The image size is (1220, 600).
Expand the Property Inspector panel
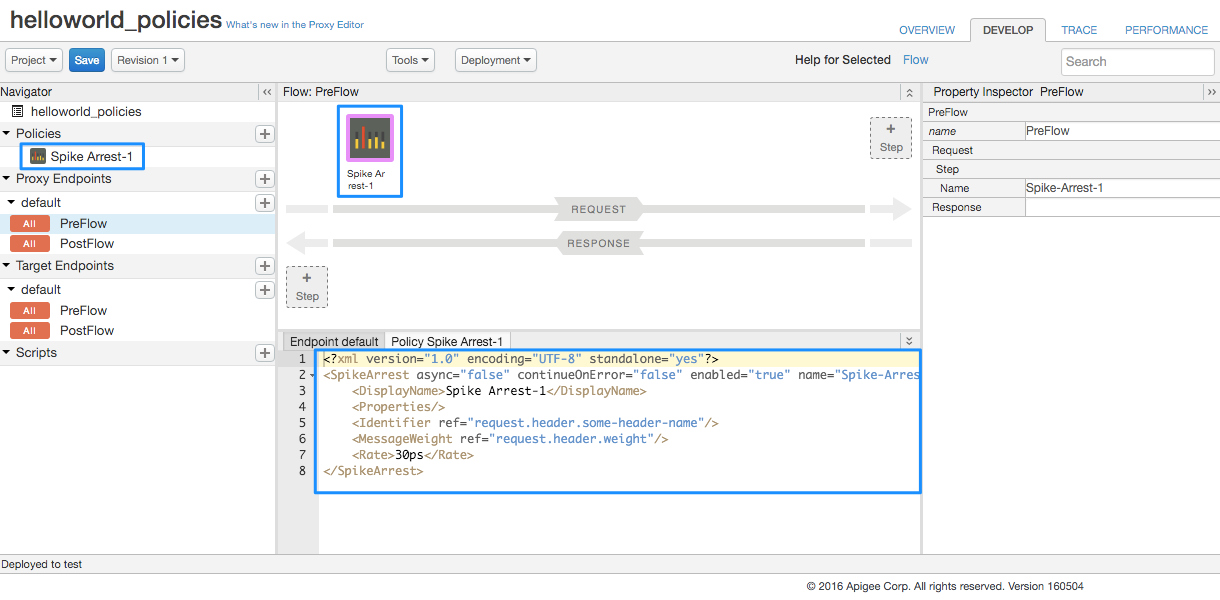[x=1211, y=91]
